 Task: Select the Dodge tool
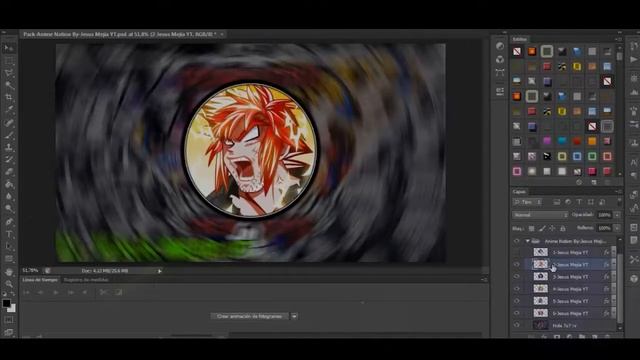[9, 209]
